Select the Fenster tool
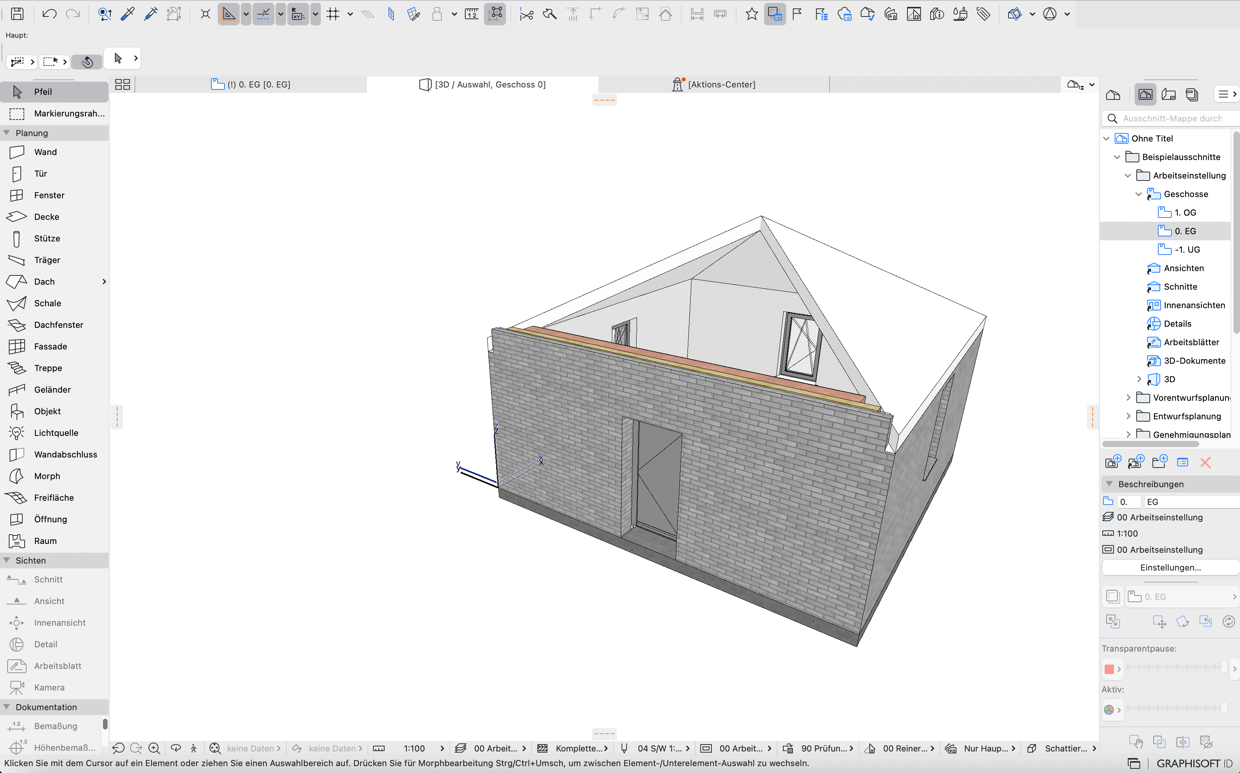 tap(54, 195)
